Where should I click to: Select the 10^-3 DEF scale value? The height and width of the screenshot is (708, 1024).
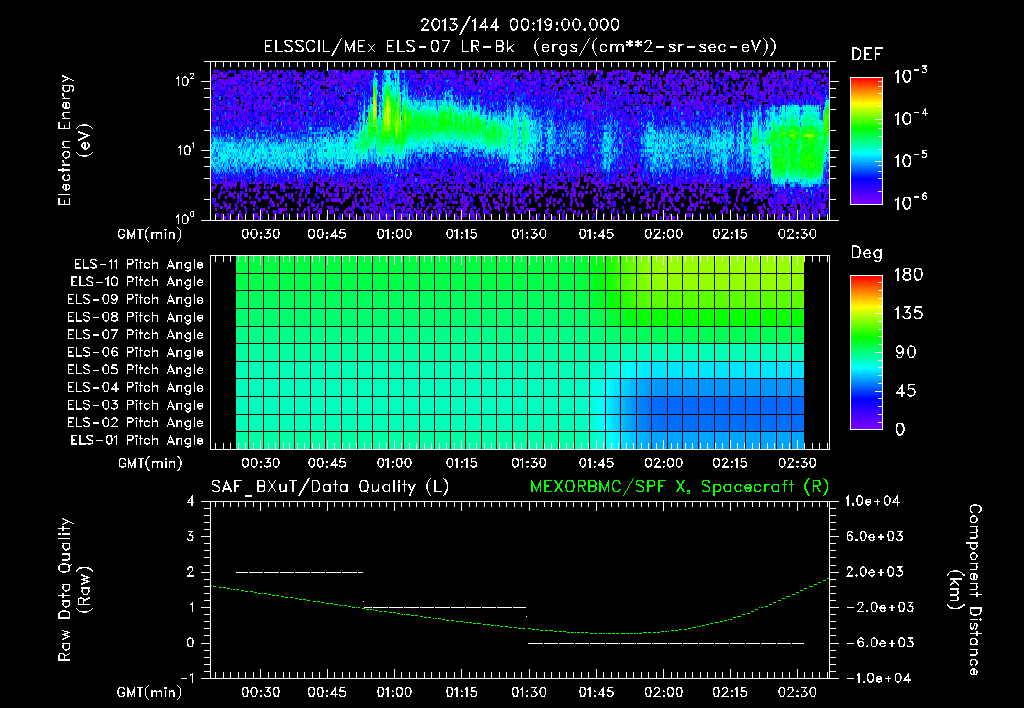click(x=910, y=76)
